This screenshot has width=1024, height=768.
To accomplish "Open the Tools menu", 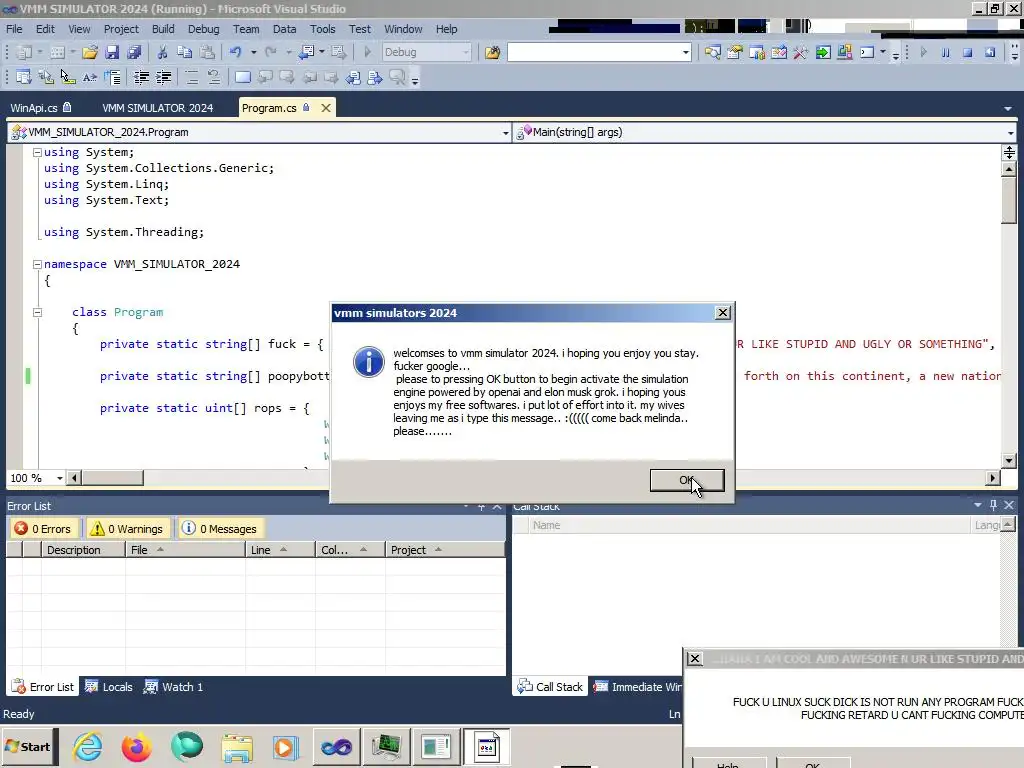I will (323, 29).
